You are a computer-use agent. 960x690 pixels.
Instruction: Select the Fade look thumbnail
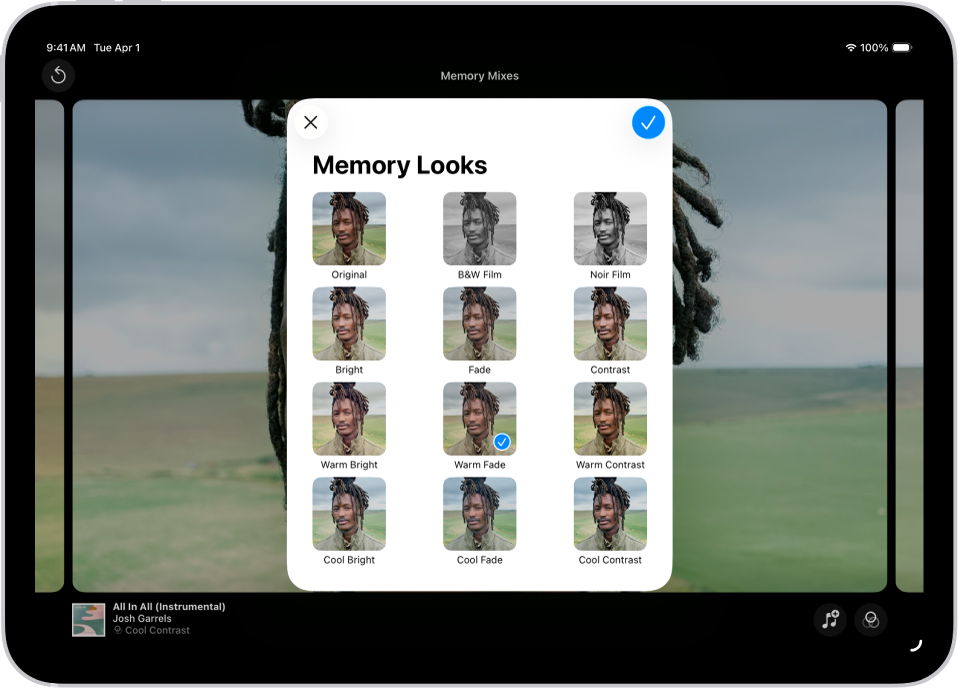pyautogui.click(x=479, y=323)
